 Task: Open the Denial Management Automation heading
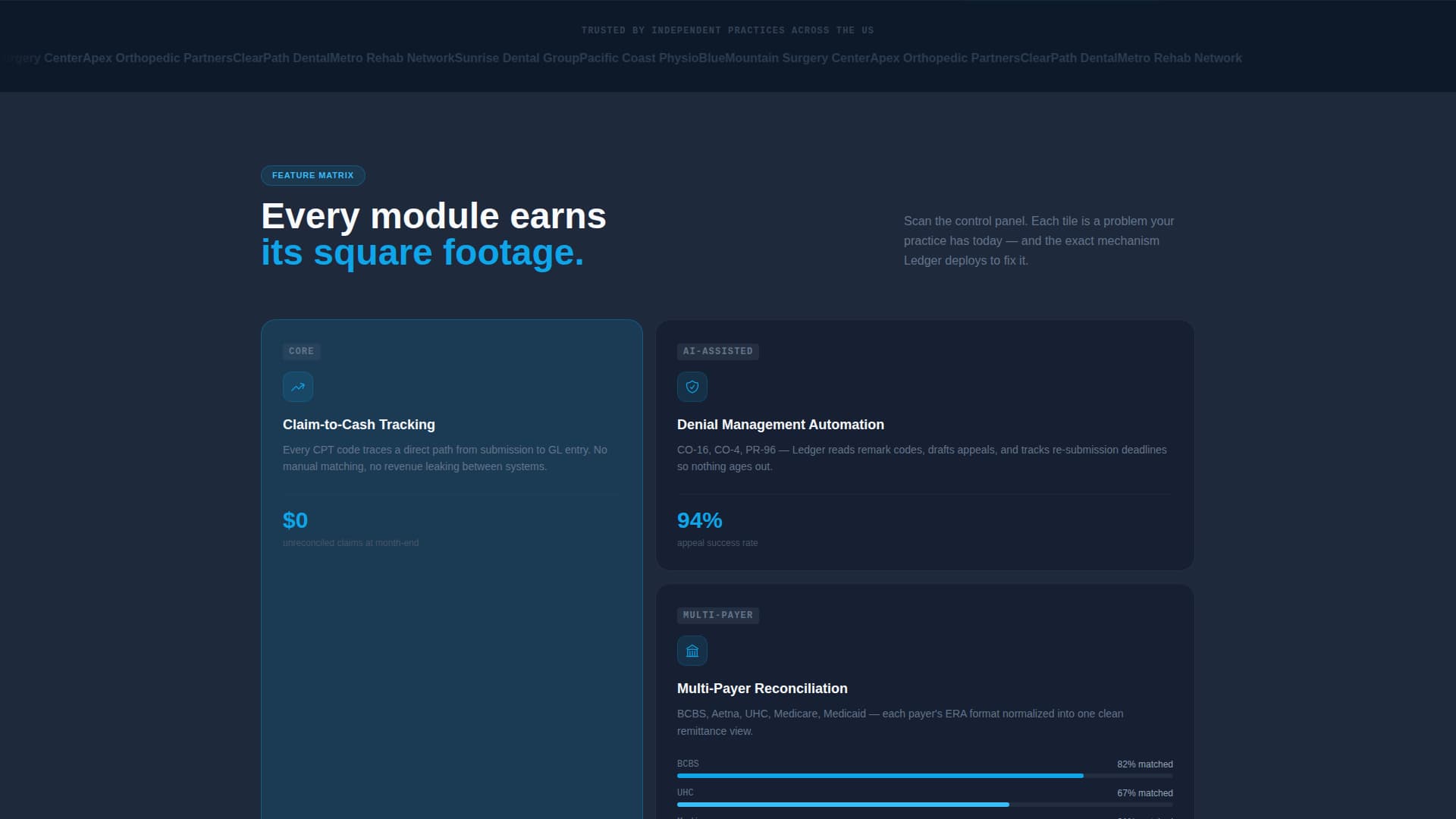tap(780, 425)
